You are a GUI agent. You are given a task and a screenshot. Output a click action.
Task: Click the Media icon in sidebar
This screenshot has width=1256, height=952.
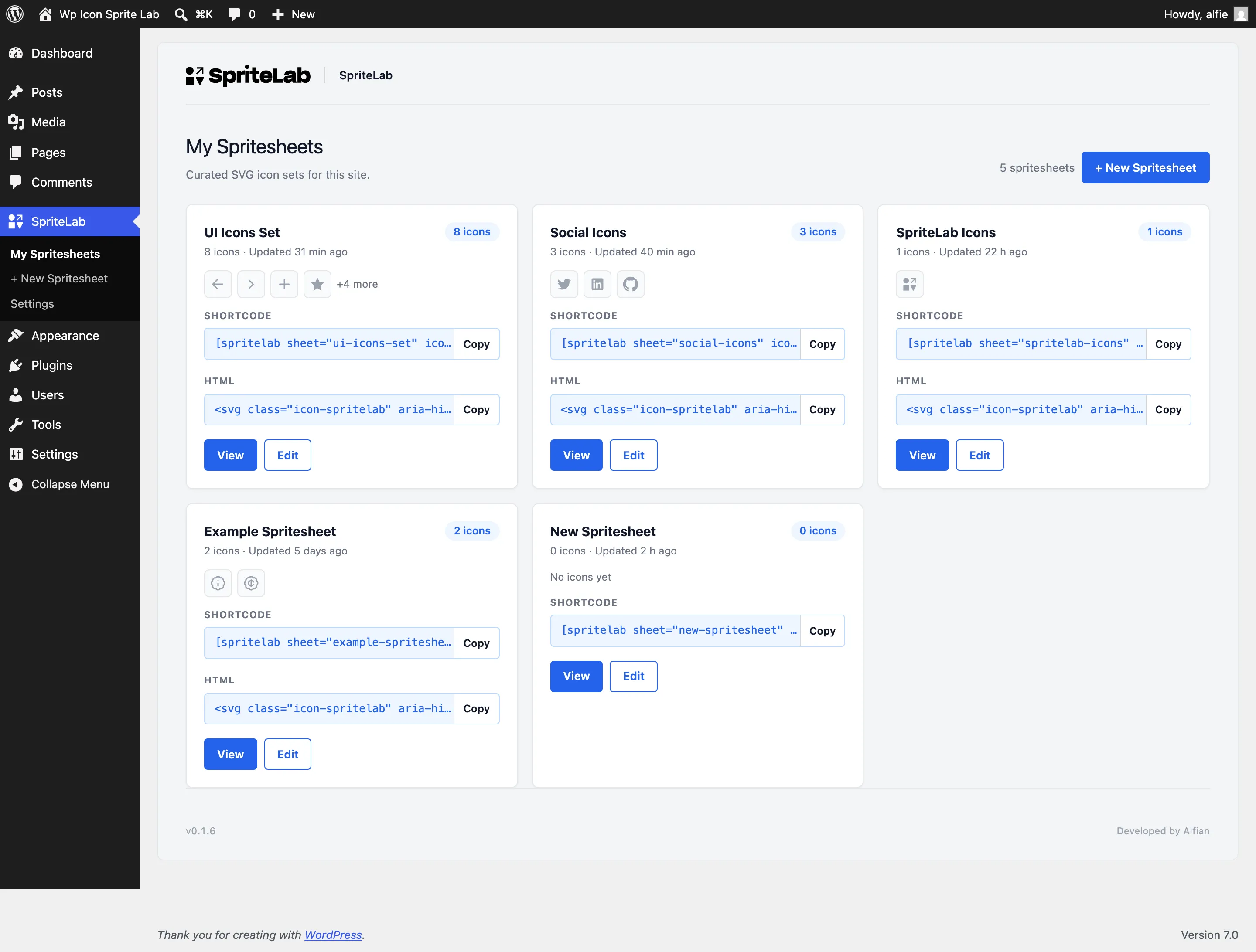tap(16, 122)
